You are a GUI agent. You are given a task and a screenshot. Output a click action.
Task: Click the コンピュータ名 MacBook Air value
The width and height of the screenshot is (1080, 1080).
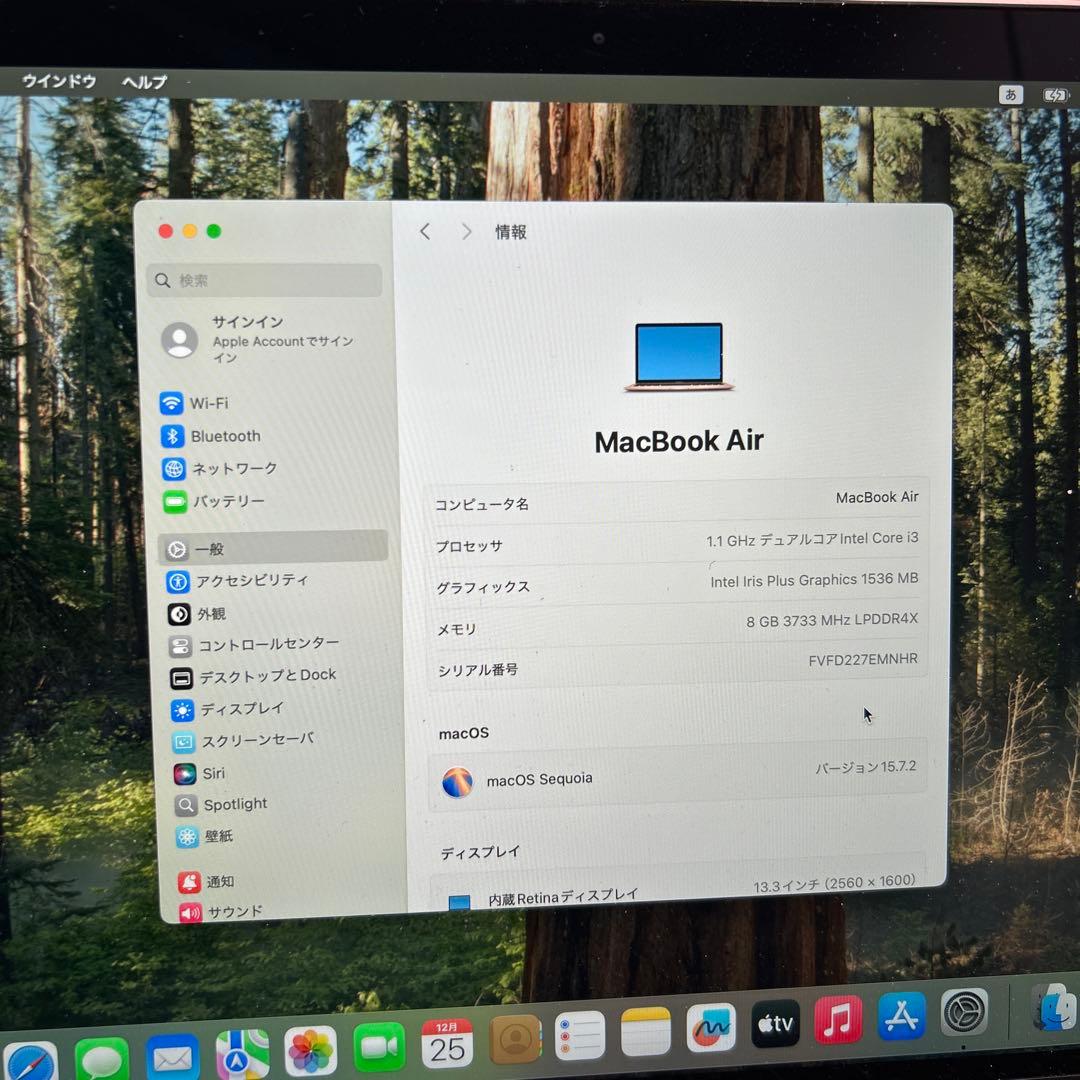877,497
